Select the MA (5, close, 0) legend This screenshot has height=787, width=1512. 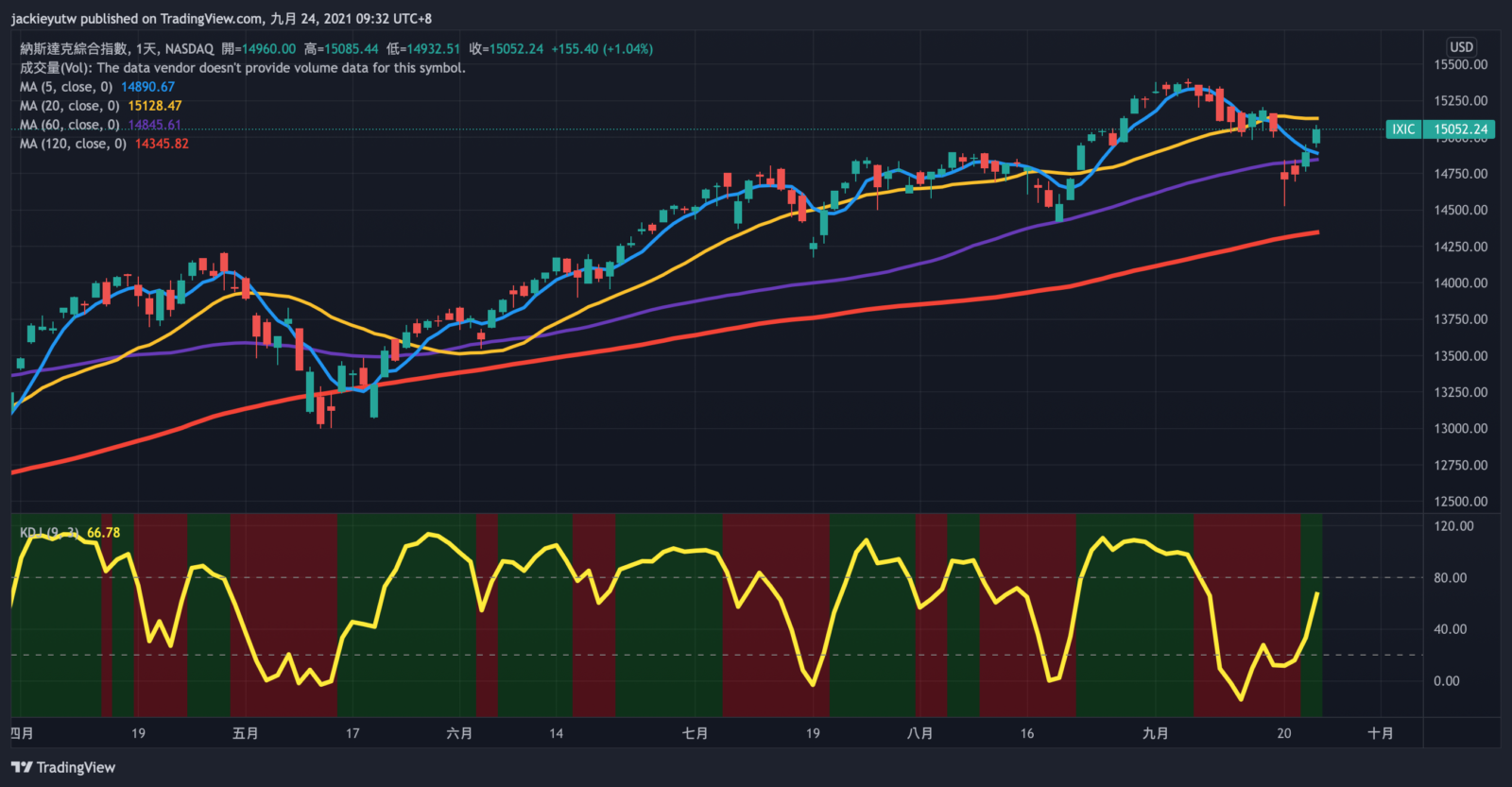[x=66, y=87]
